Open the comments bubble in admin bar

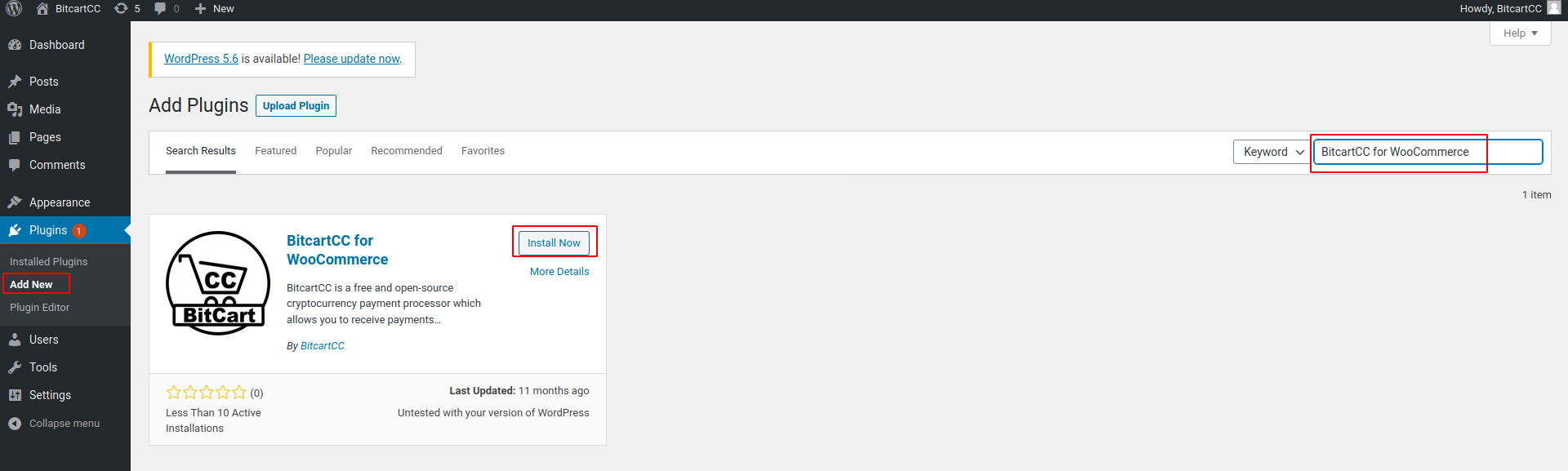point(160,9)
